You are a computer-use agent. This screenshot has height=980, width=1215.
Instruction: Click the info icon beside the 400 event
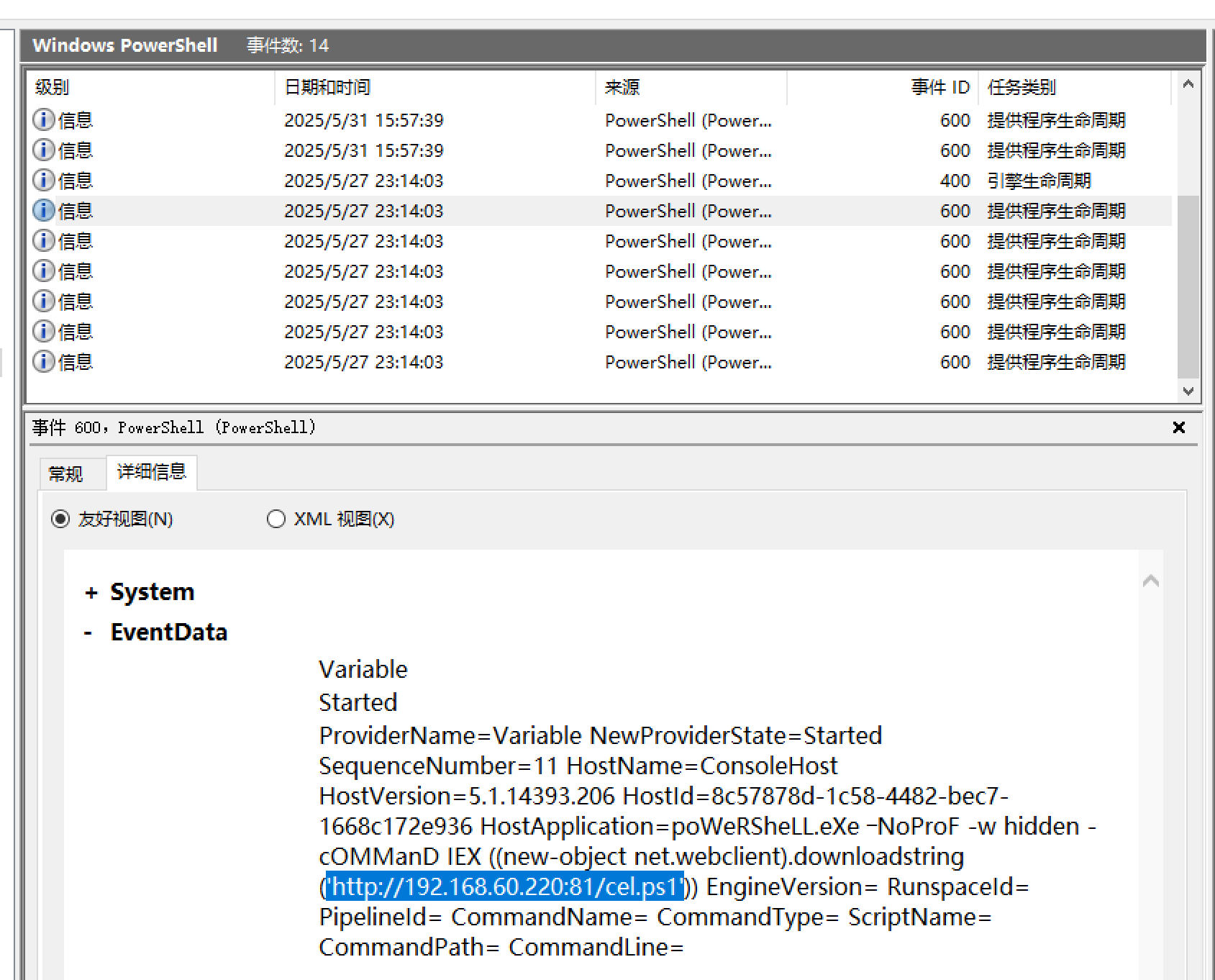pos(44,180)
